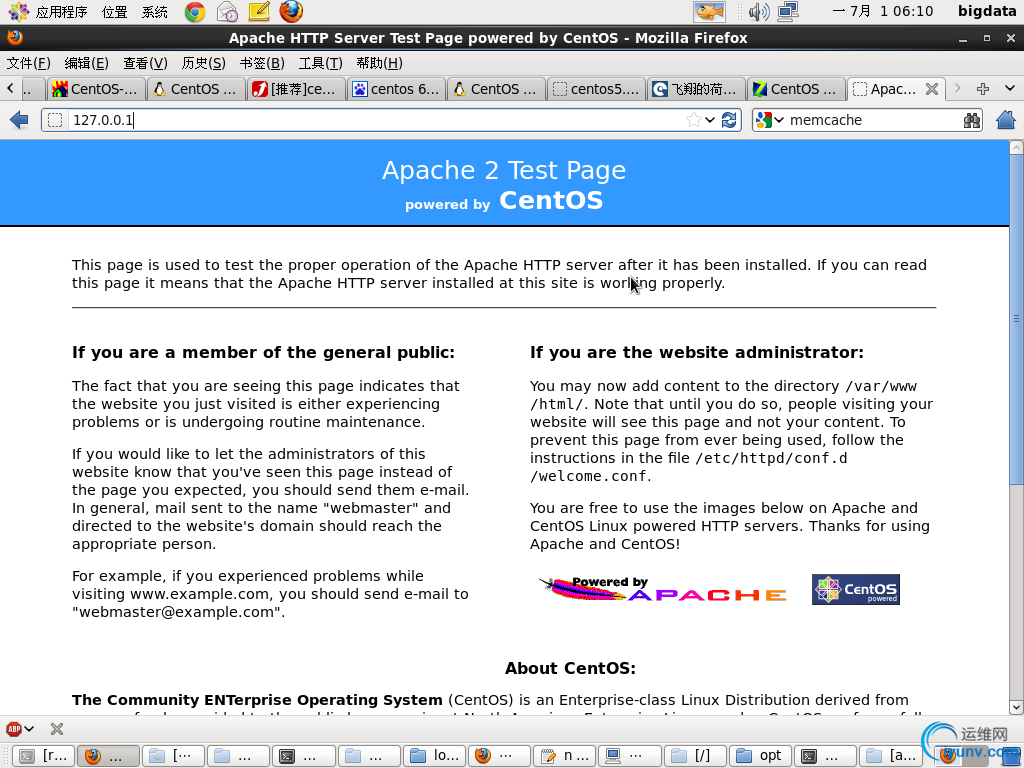Close the add-on bar with X
The image size is (1024, 768).
point(57,729)
